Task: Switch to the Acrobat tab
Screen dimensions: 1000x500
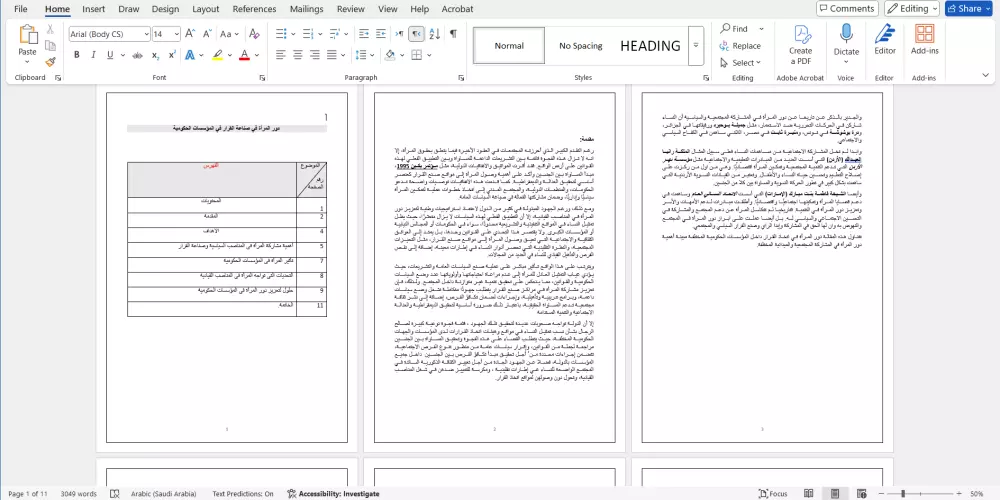Action: (x=458, y=9)
